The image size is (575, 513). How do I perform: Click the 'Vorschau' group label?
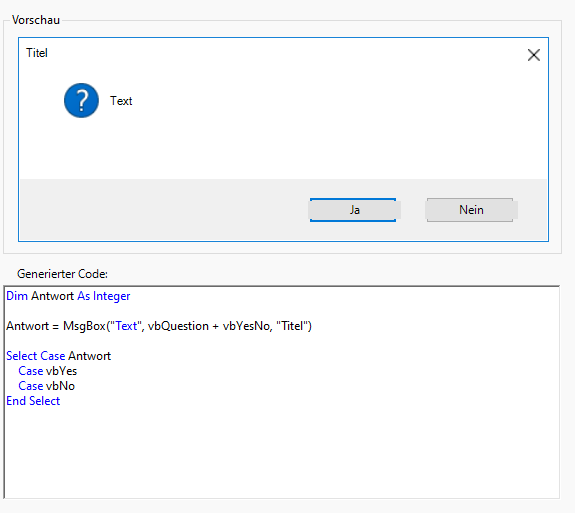36,20
